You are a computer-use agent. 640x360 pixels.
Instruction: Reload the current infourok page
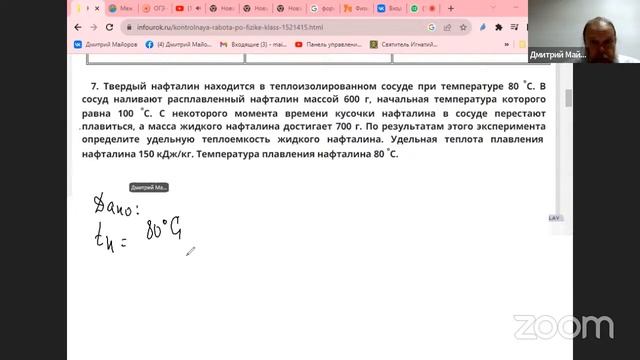click(x=109, y=27)
